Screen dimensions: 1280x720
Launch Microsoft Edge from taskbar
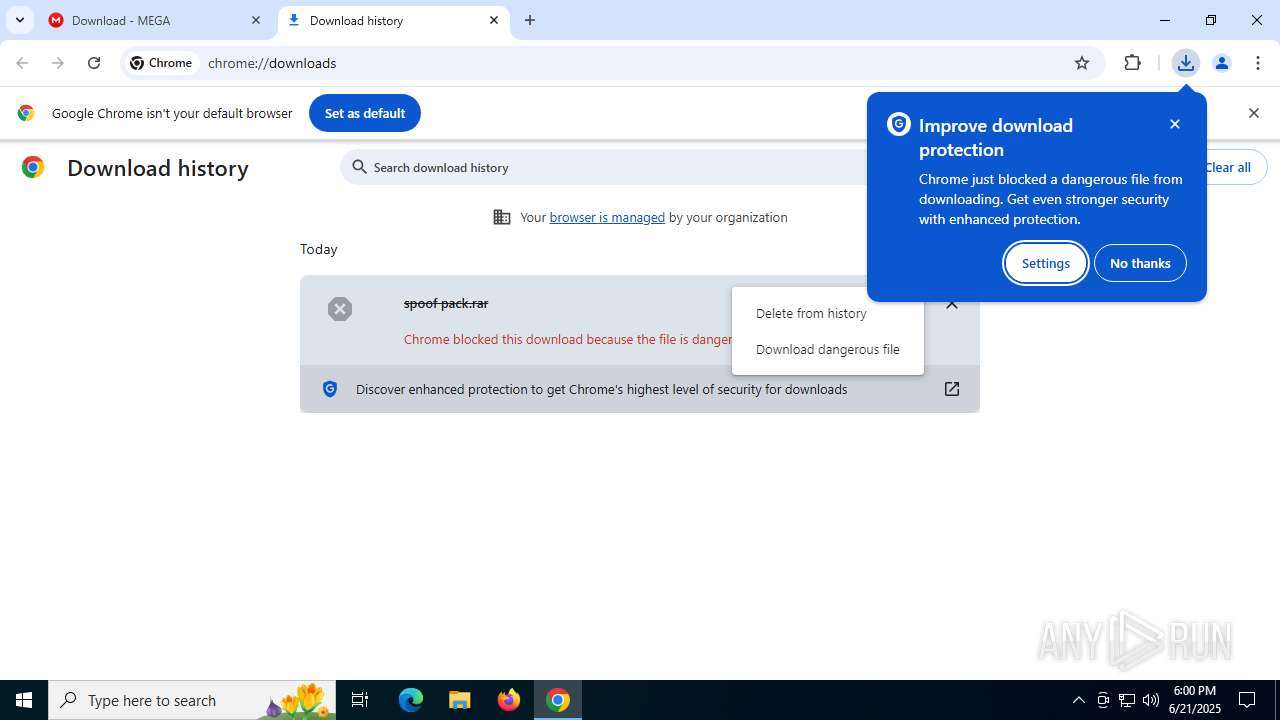tap(411, 700)
